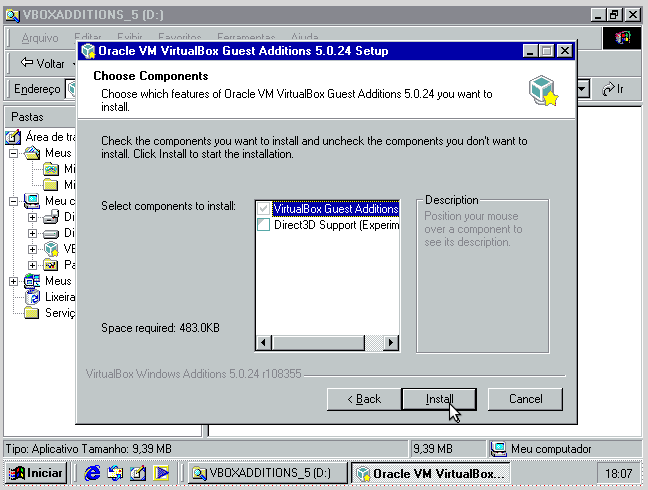Click the Space required: 483.0KB label
The height and width of the screenshot is (490, 648).
(x=160, y=328)
